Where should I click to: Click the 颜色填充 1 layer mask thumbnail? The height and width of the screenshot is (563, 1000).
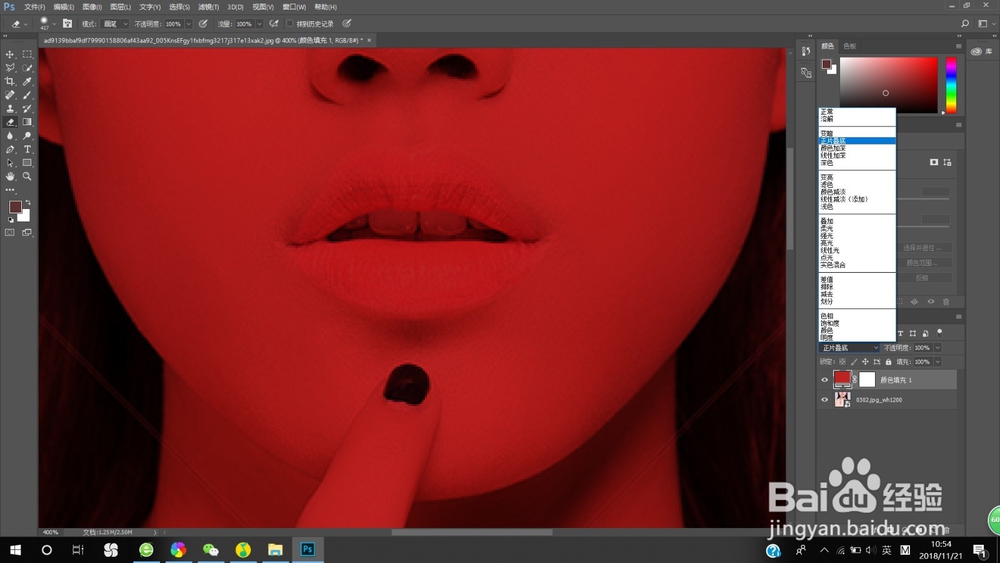[867, 380]
